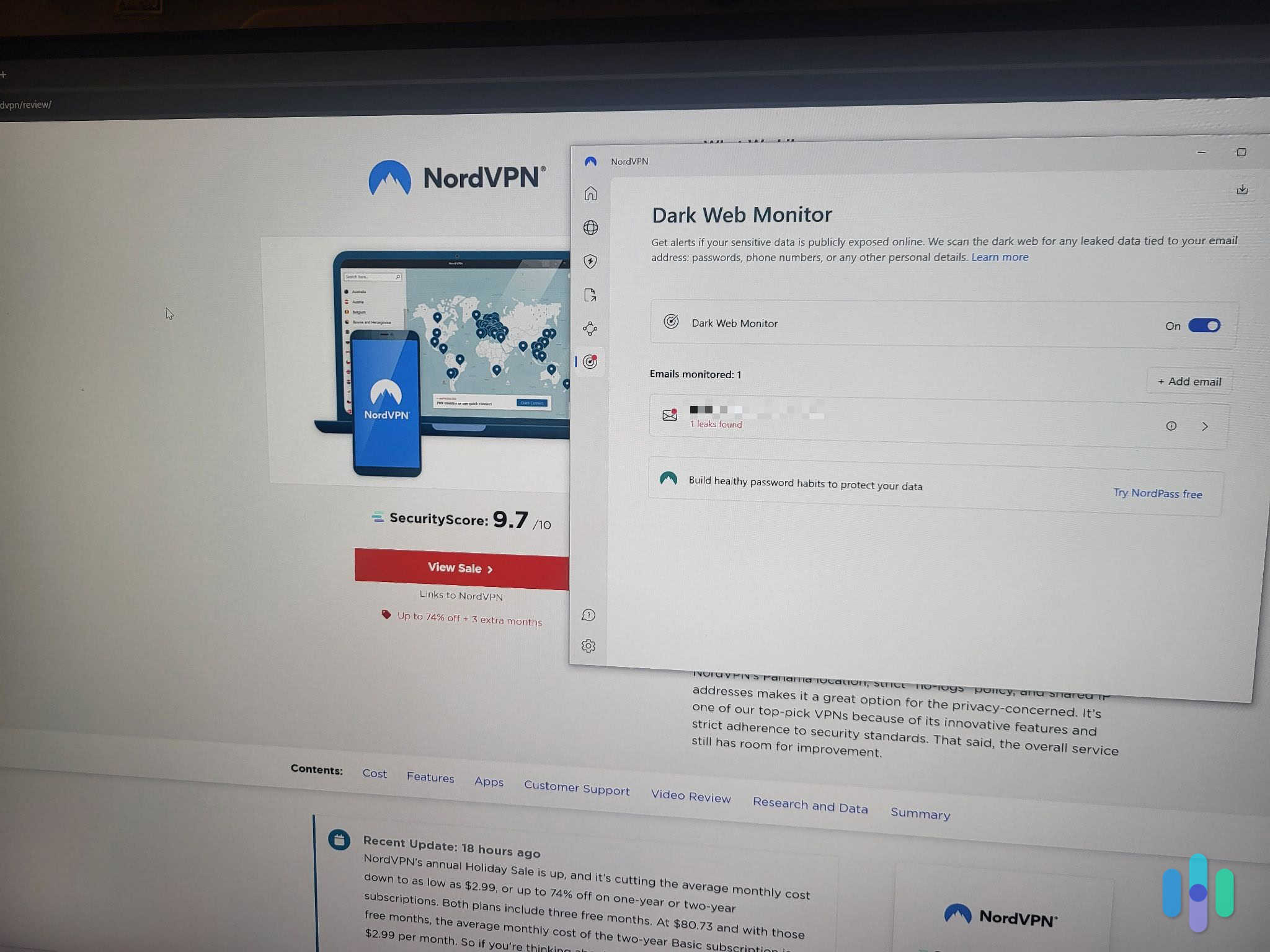Open the file transfer icon in sidebar
Viewport: 1270px width, 952px height.
[590, 294]
